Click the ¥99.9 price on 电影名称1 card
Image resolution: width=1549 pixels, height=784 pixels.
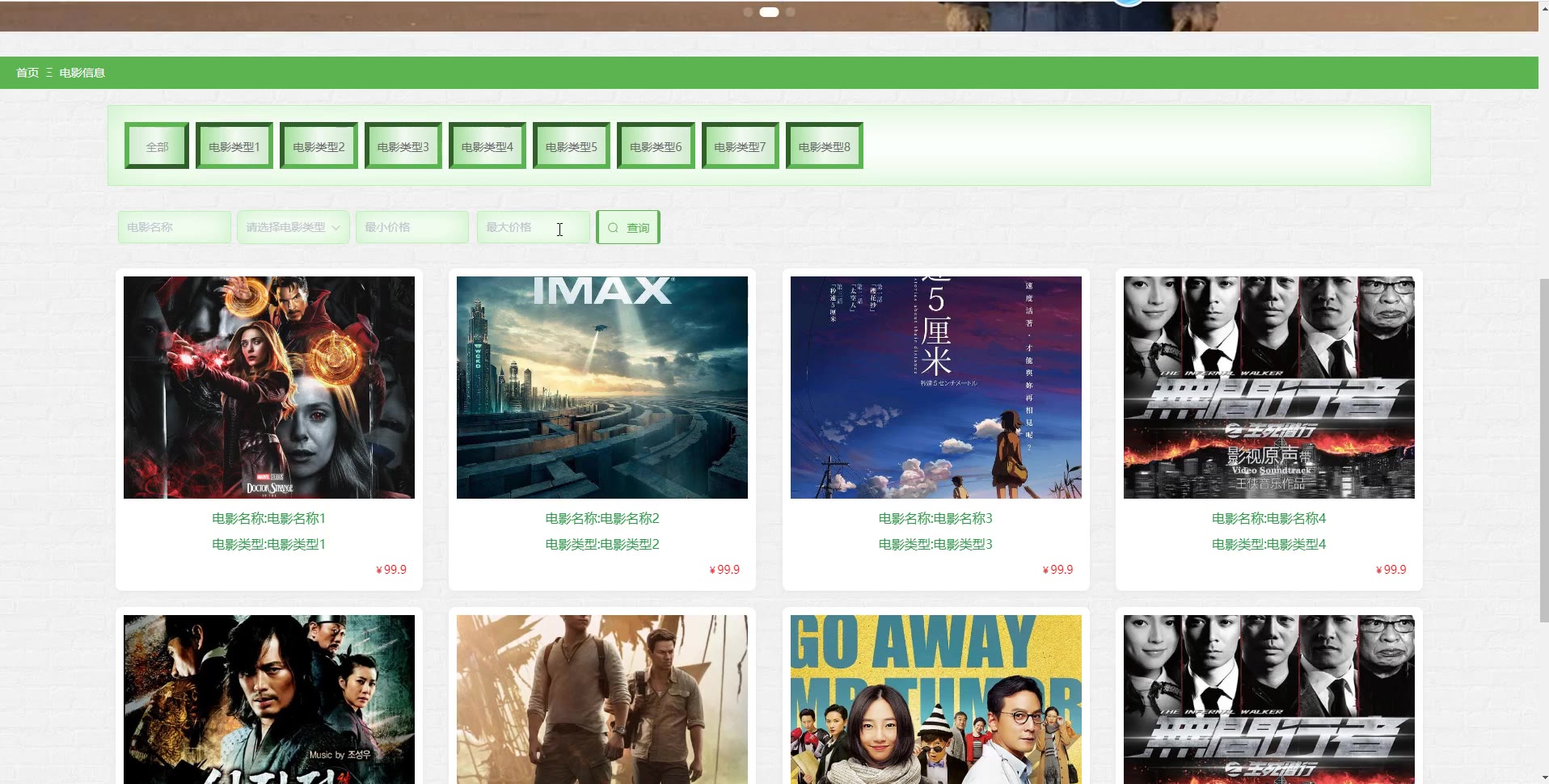pyautogui.click(x=391, y=570)
